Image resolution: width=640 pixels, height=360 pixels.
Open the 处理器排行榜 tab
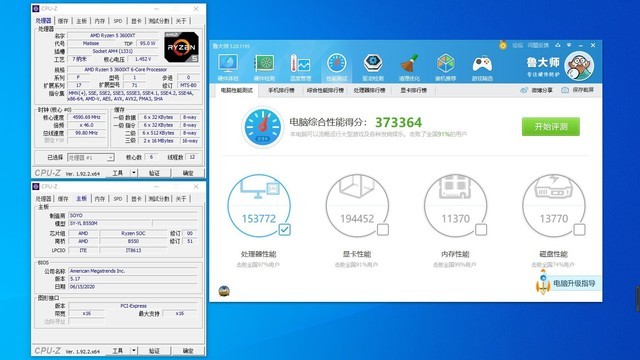(x=369, y=90)
